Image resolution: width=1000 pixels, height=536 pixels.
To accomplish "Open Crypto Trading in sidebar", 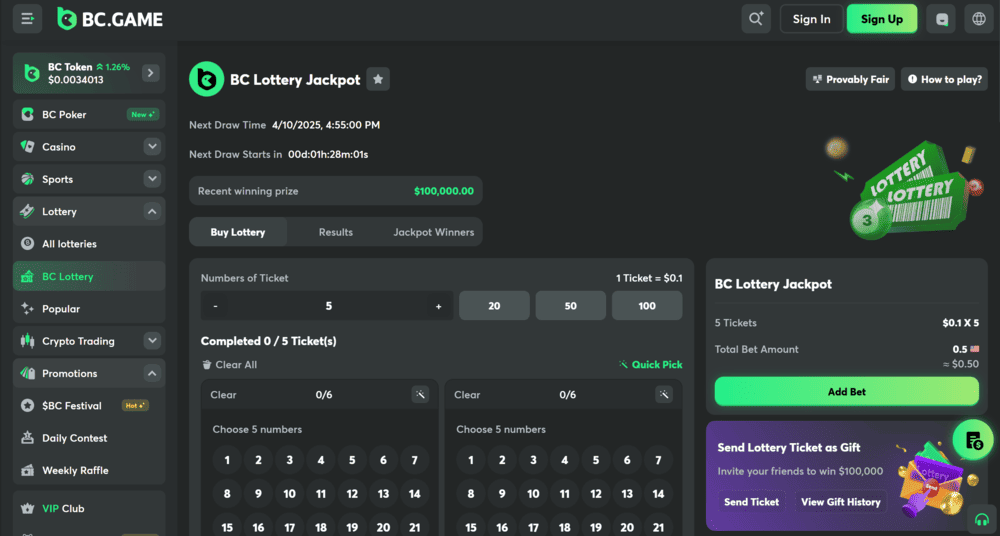I will pos(89,341).
